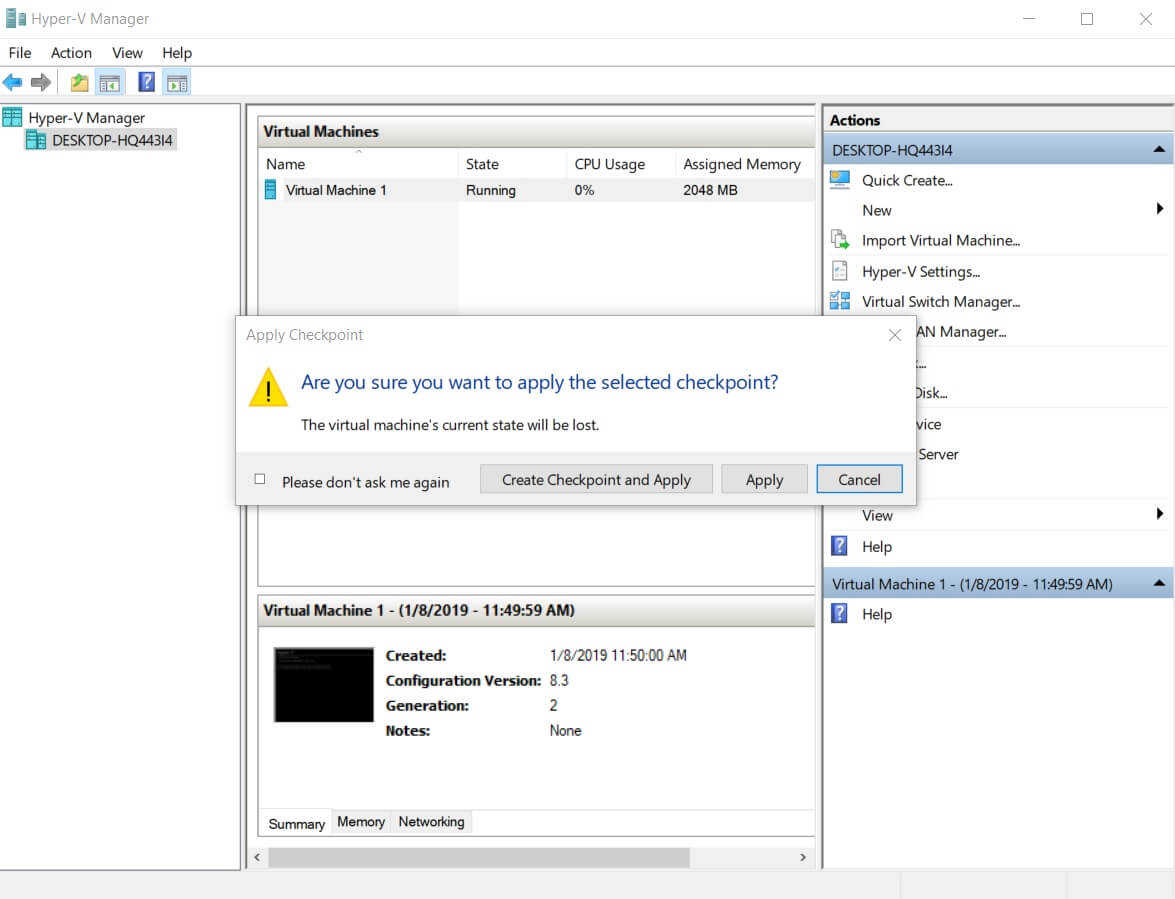Click the Back arrow toolbar icon
Viewport: 1175px width, 899px height.
(x=12, y=83)
